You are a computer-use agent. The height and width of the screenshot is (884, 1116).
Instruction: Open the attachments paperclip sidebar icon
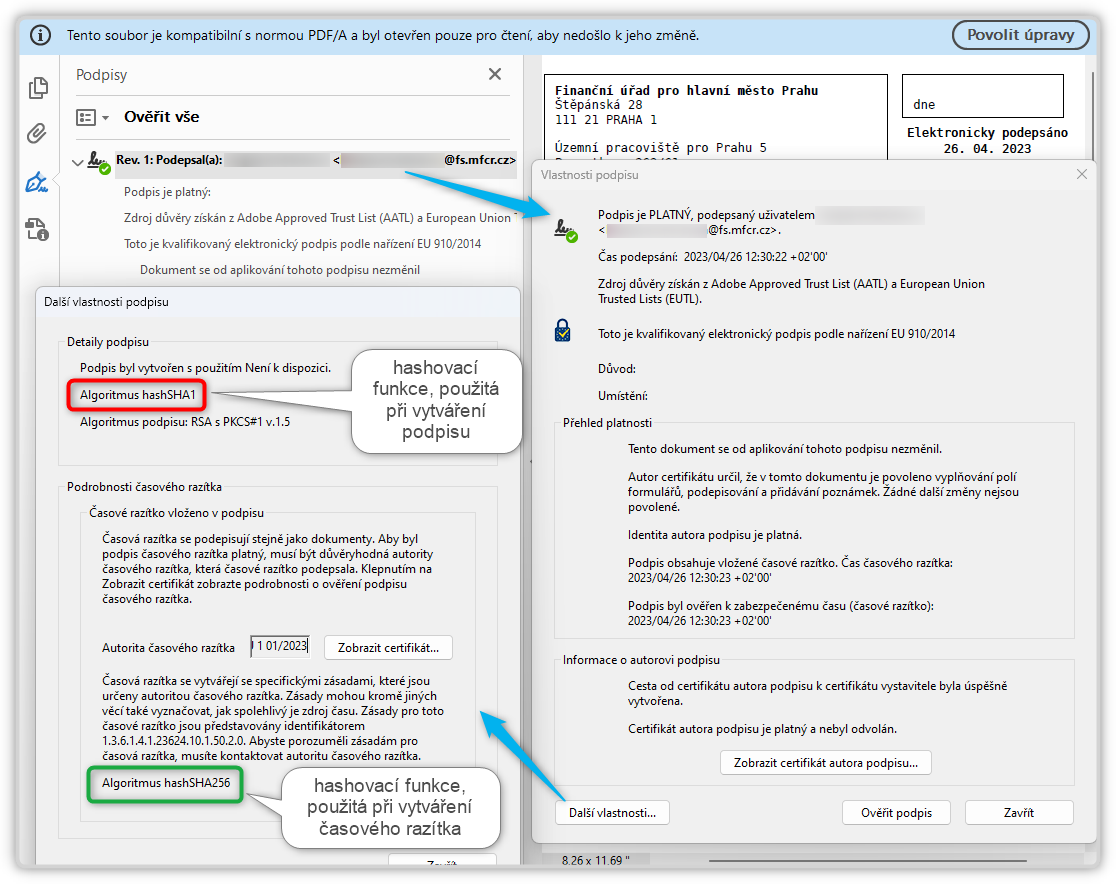[37, 134]
